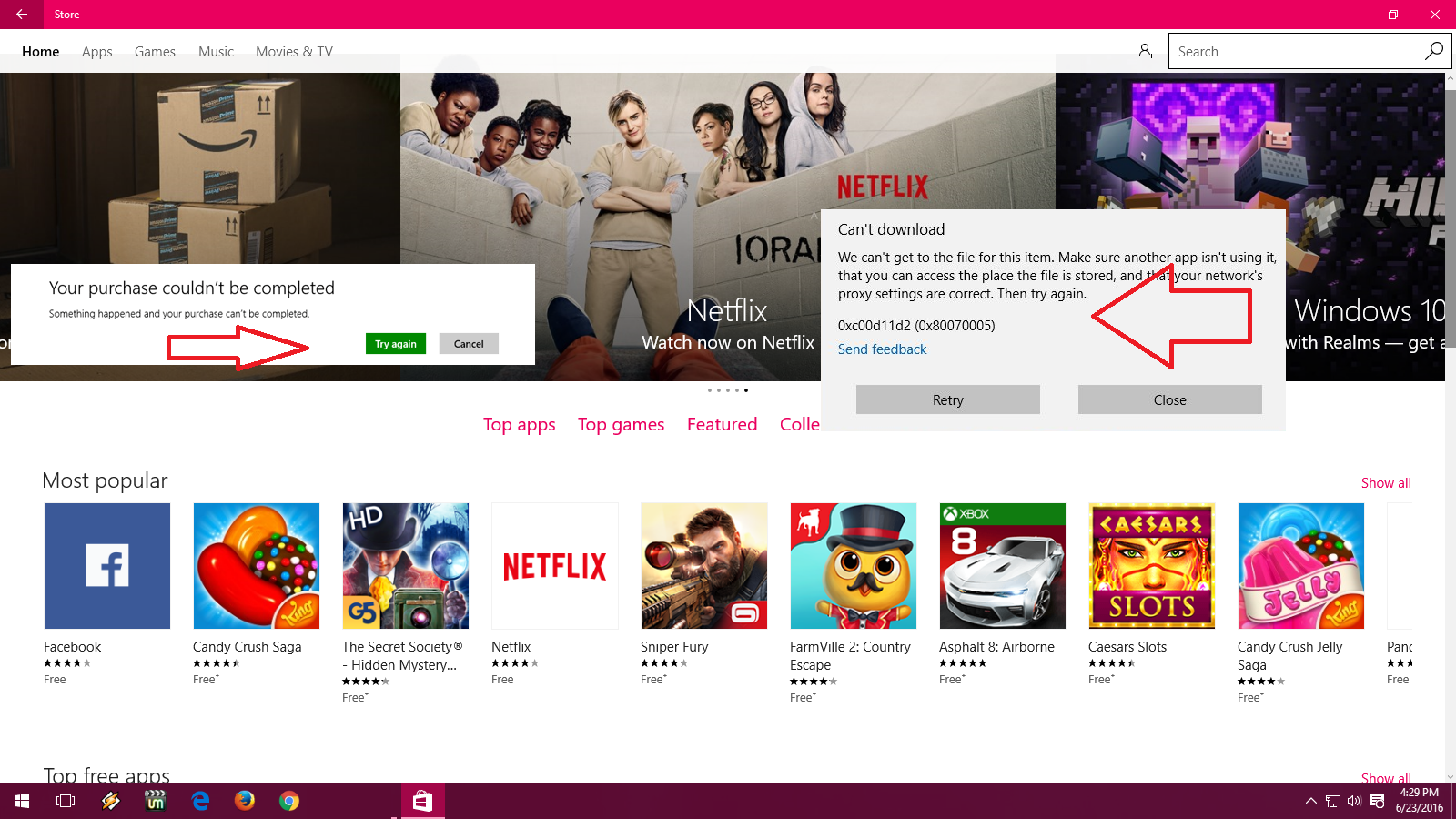This screenshot has width=1456, height=819.
Task: Open the network icon in system tray
Action: click(1332, 801)
